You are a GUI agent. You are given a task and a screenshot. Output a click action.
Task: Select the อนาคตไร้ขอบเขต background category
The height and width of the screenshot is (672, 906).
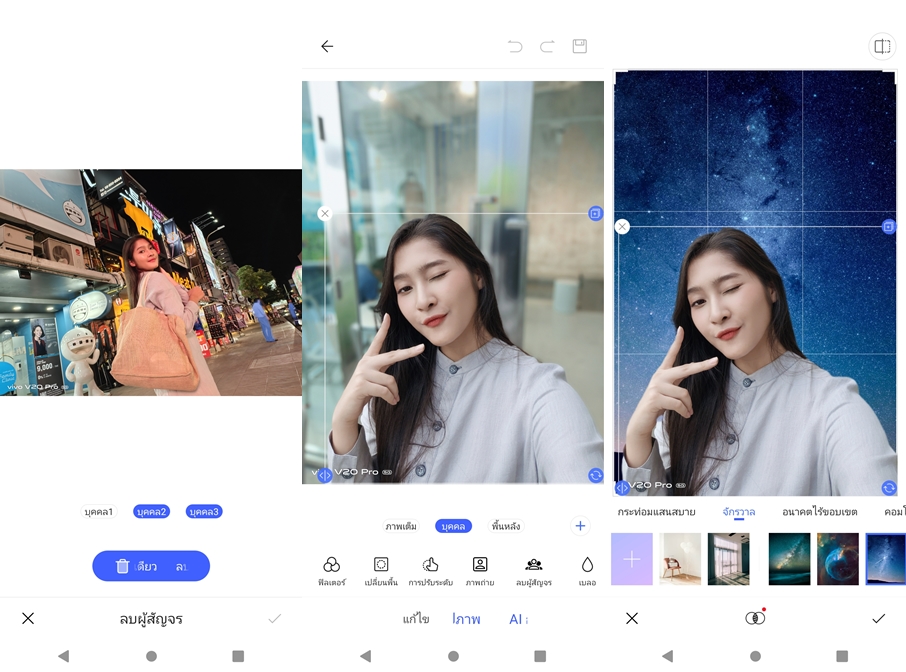click(819, 512)
